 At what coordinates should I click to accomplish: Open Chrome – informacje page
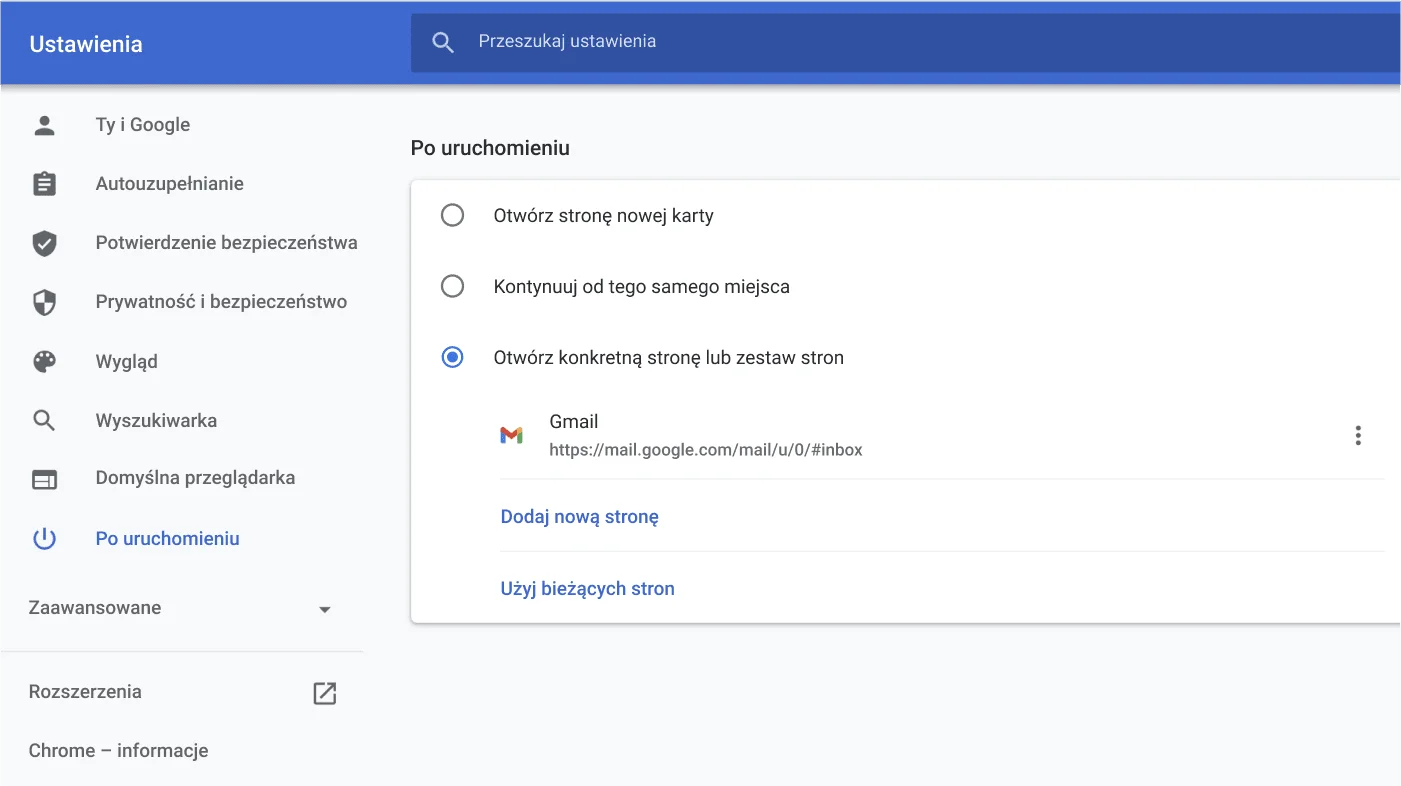point(118,750)
